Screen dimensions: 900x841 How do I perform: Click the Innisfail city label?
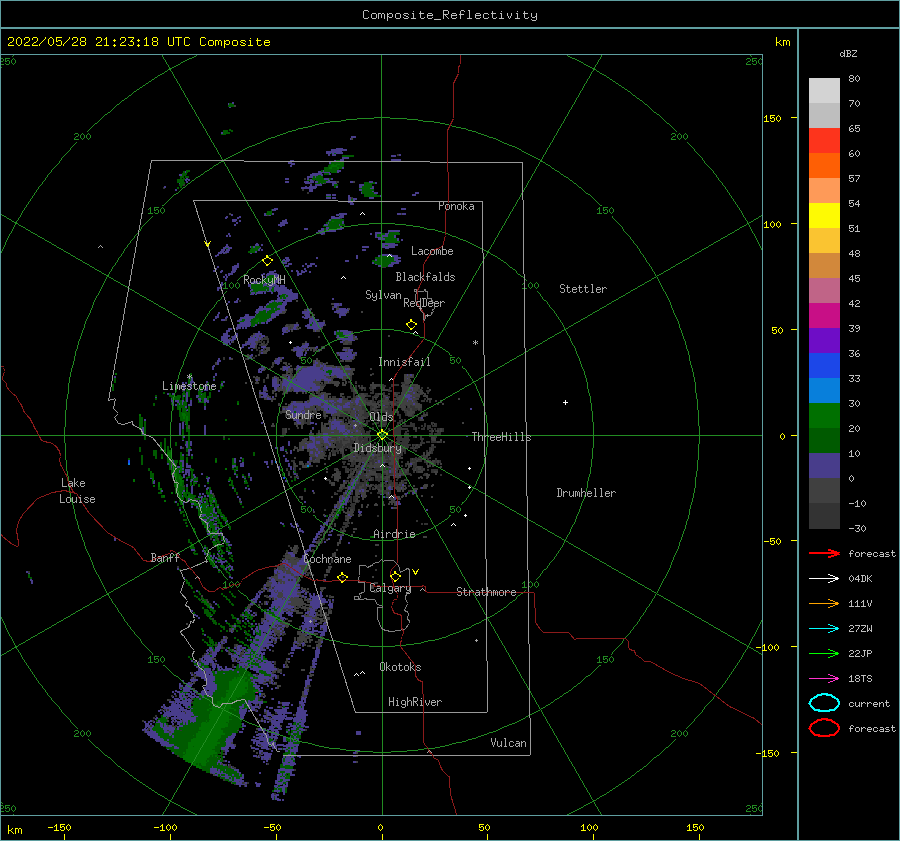404,362
